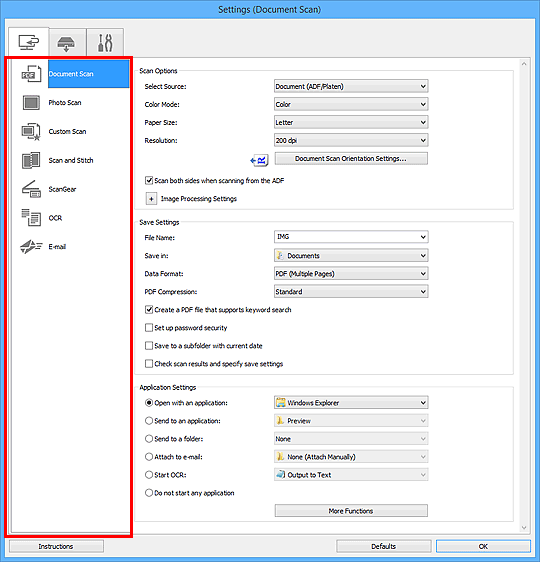The height and width of the screenshot is (562, 540).
Task: Expand Image Processing Settings
Action: coord(151,199)
